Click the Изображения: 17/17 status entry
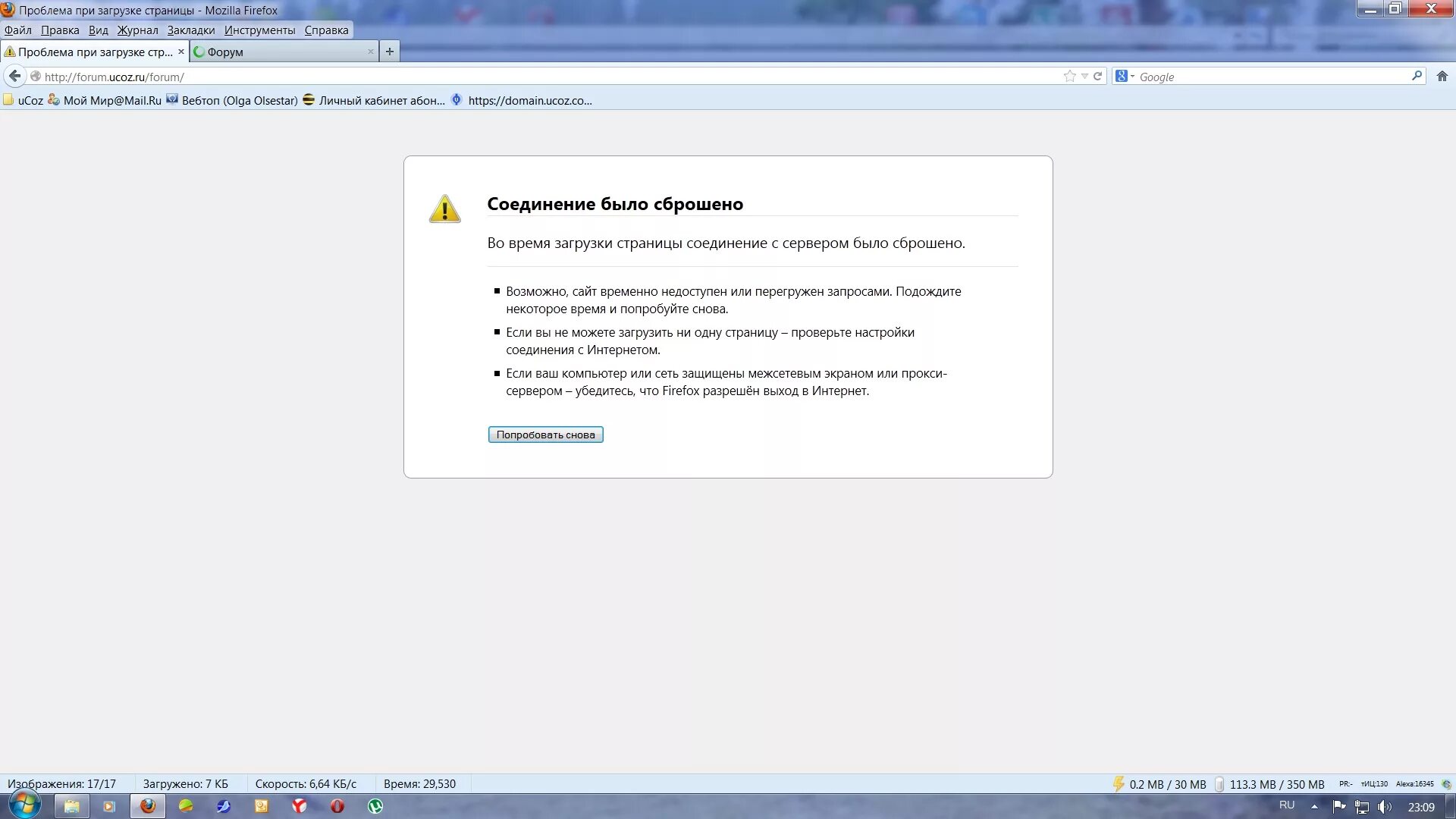The height and width of the screenshot is (819, 1456). 61,784
